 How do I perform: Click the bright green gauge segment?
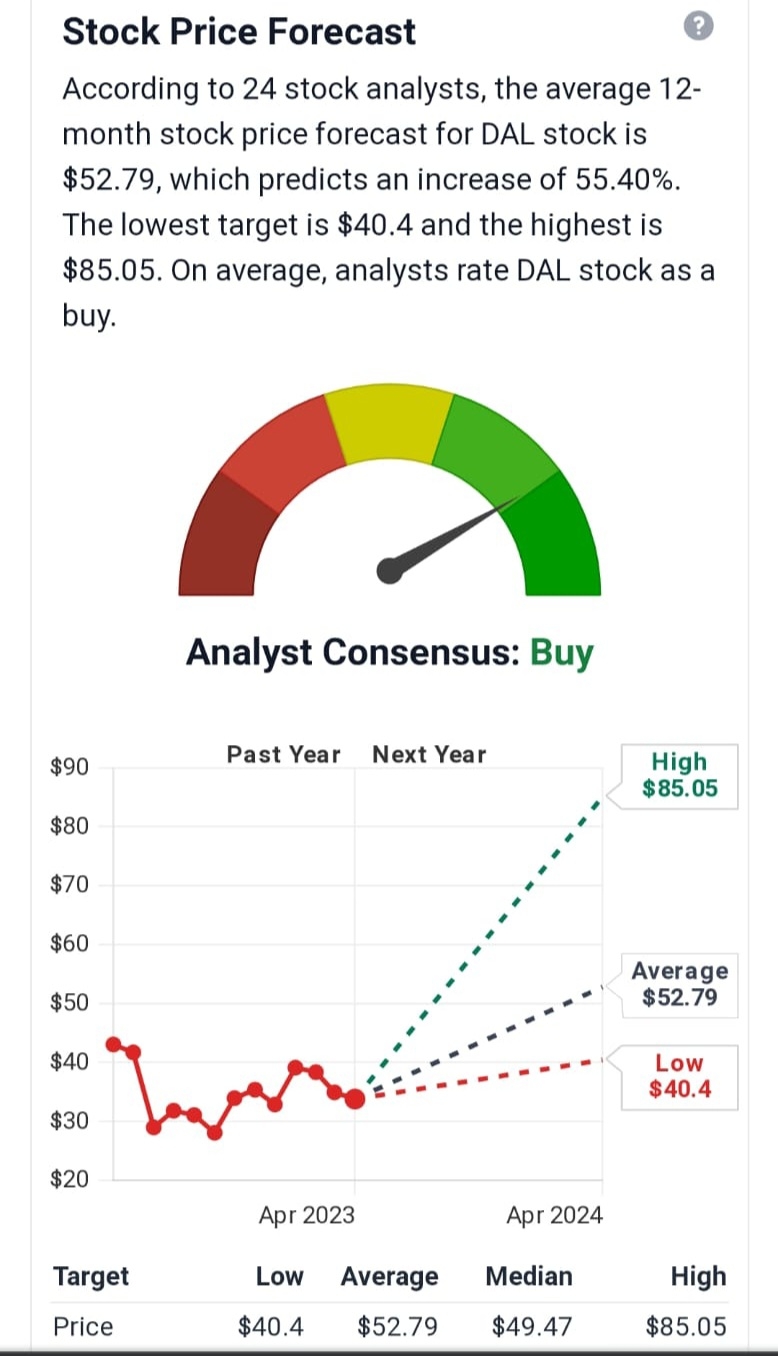pyautogui.click(x=558, y=536)
